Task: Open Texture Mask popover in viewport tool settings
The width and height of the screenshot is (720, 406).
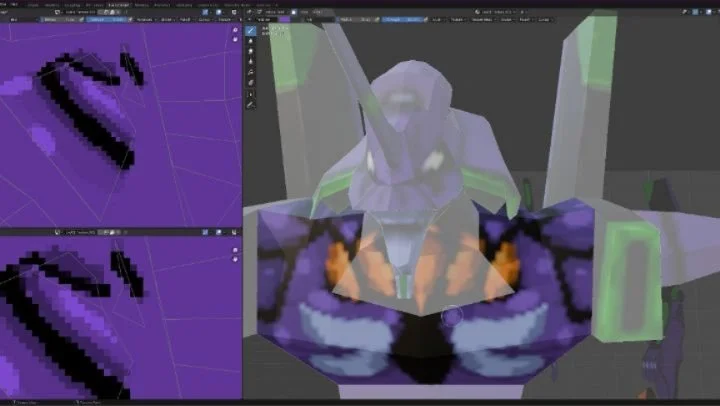Action: 483,19
